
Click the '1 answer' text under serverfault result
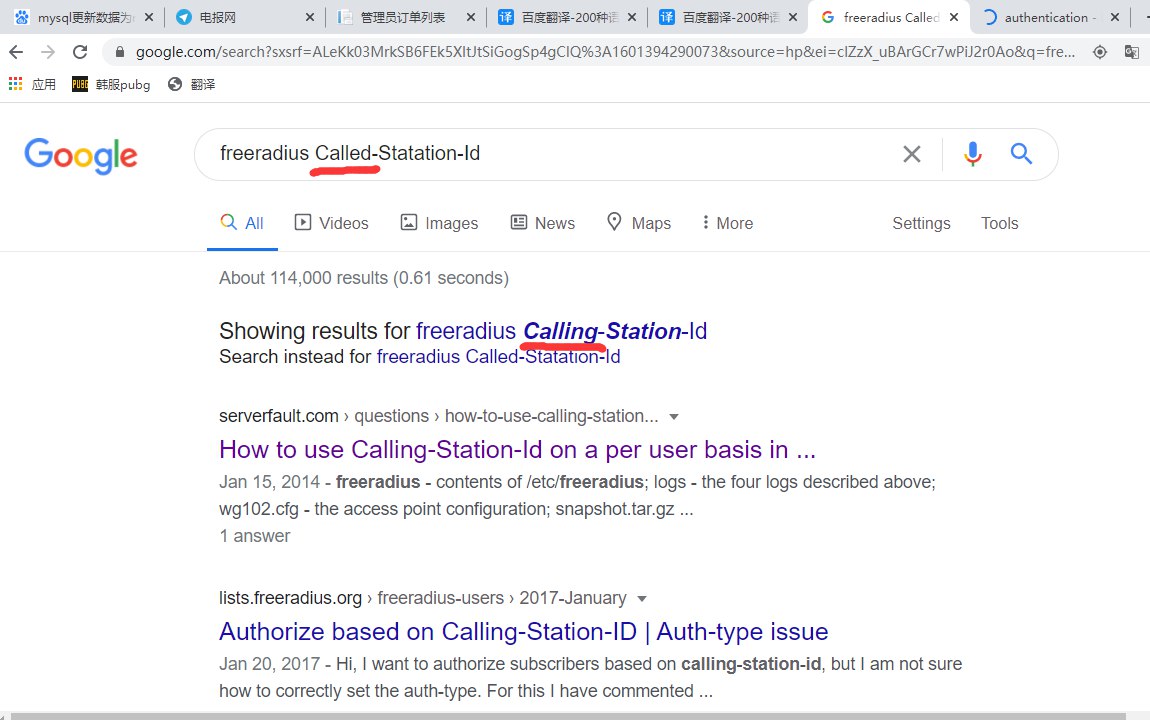[254, 536]
